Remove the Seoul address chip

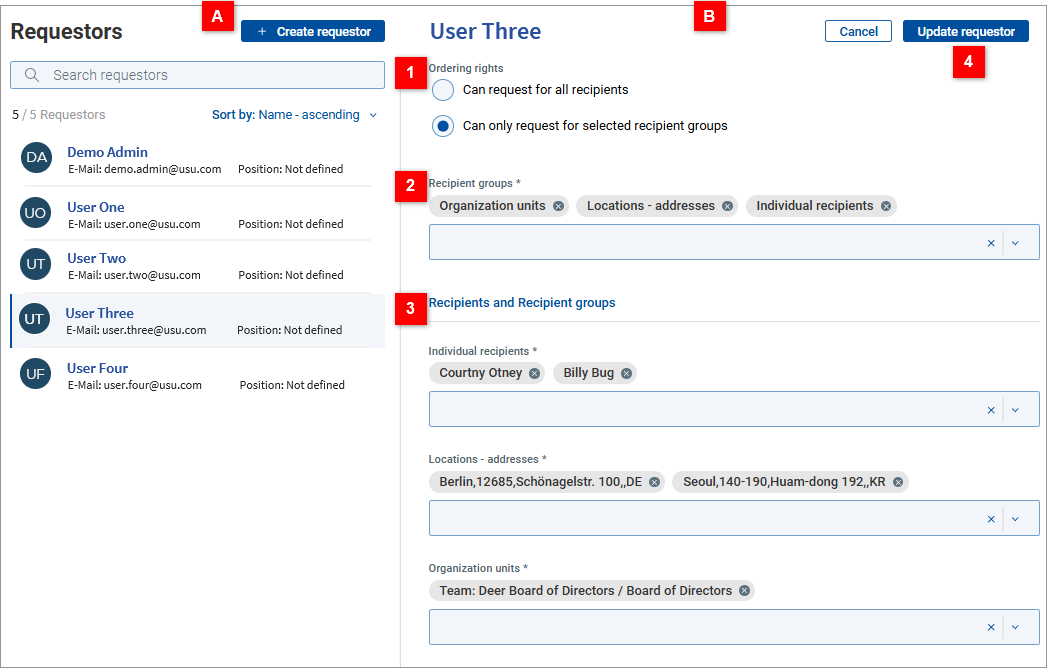click(x=898, y=482)
